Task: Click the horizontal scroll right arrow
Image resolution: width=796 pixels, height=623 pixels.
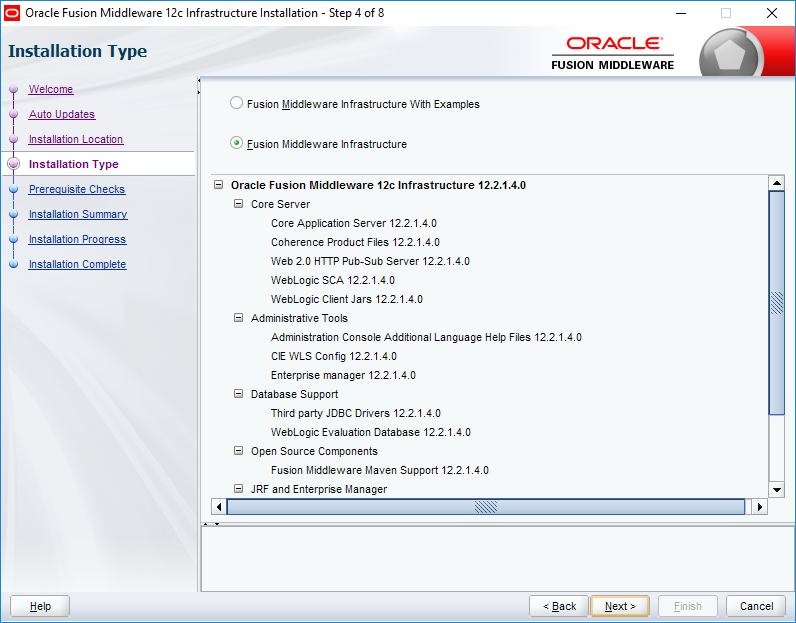Action: tap(760, 507)
